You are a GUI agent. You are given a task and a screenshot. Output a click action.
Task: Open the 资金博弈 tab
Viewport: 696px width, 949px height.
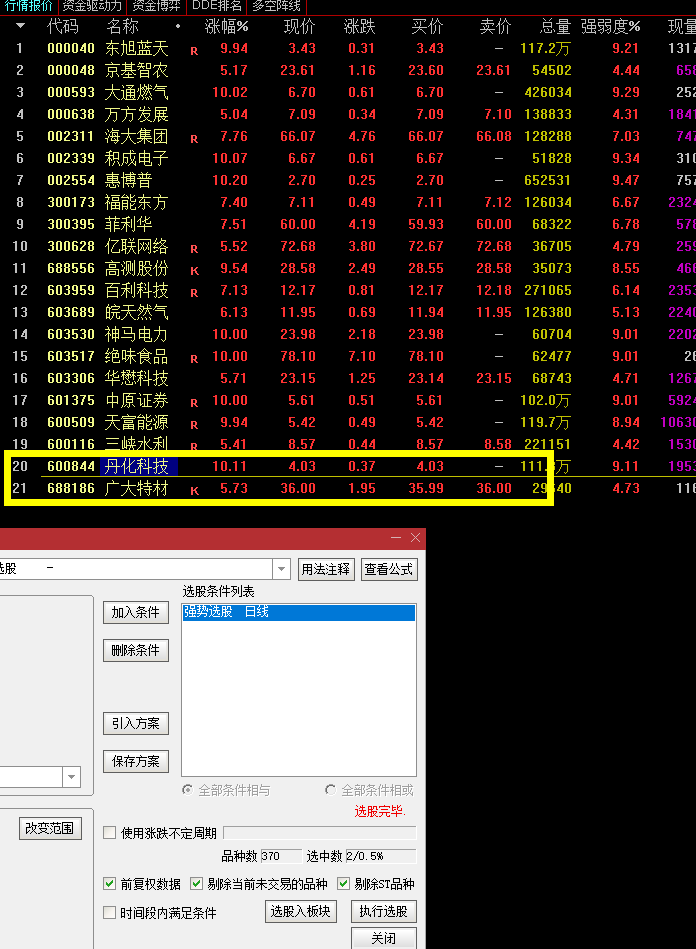pyautogui.click(x=156, y=7)
